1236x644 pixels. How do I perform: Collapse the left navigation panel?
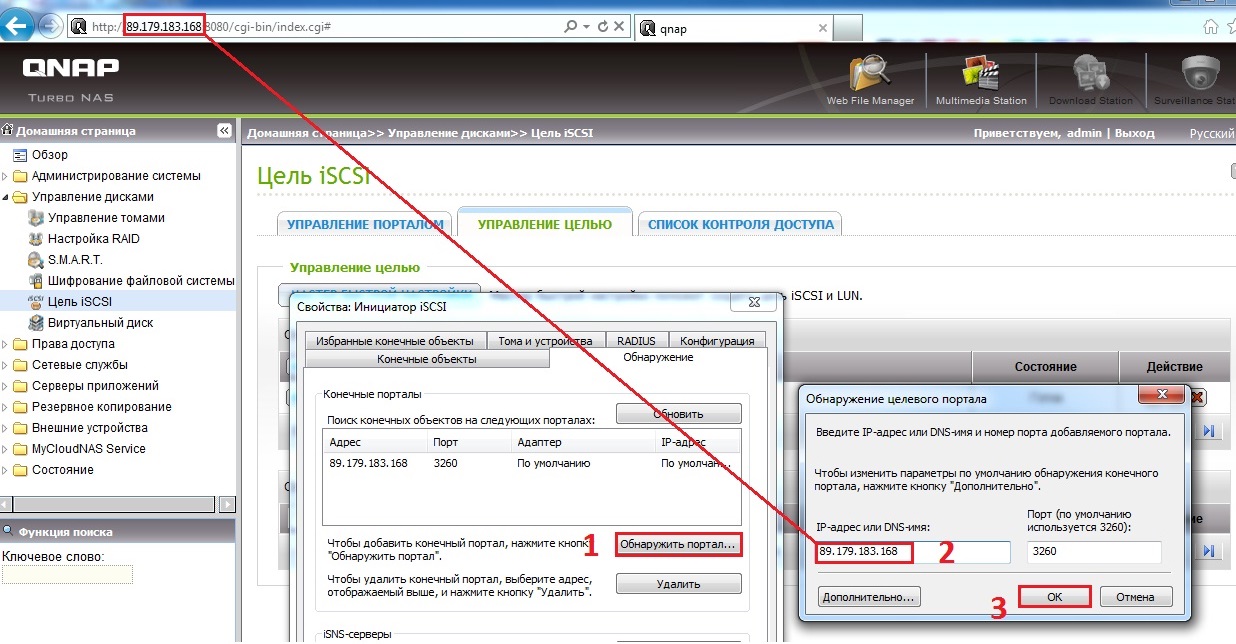[224, 131]
